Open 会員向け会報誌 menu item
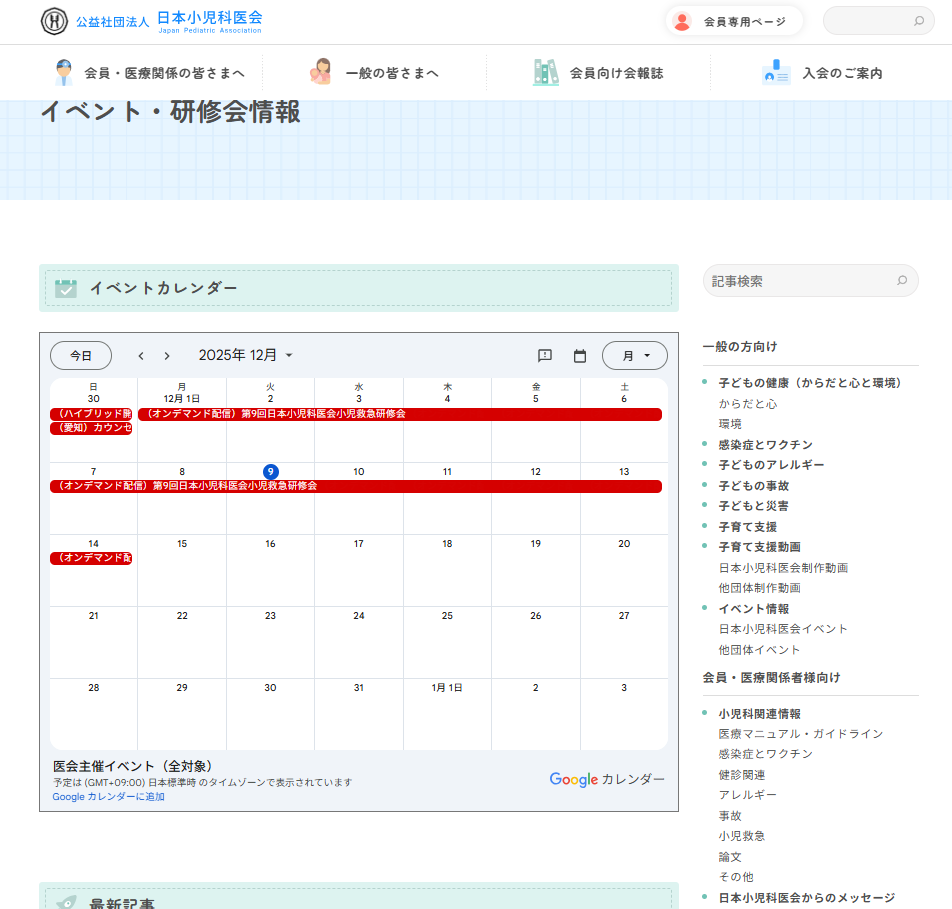 [x=598, y=73]
